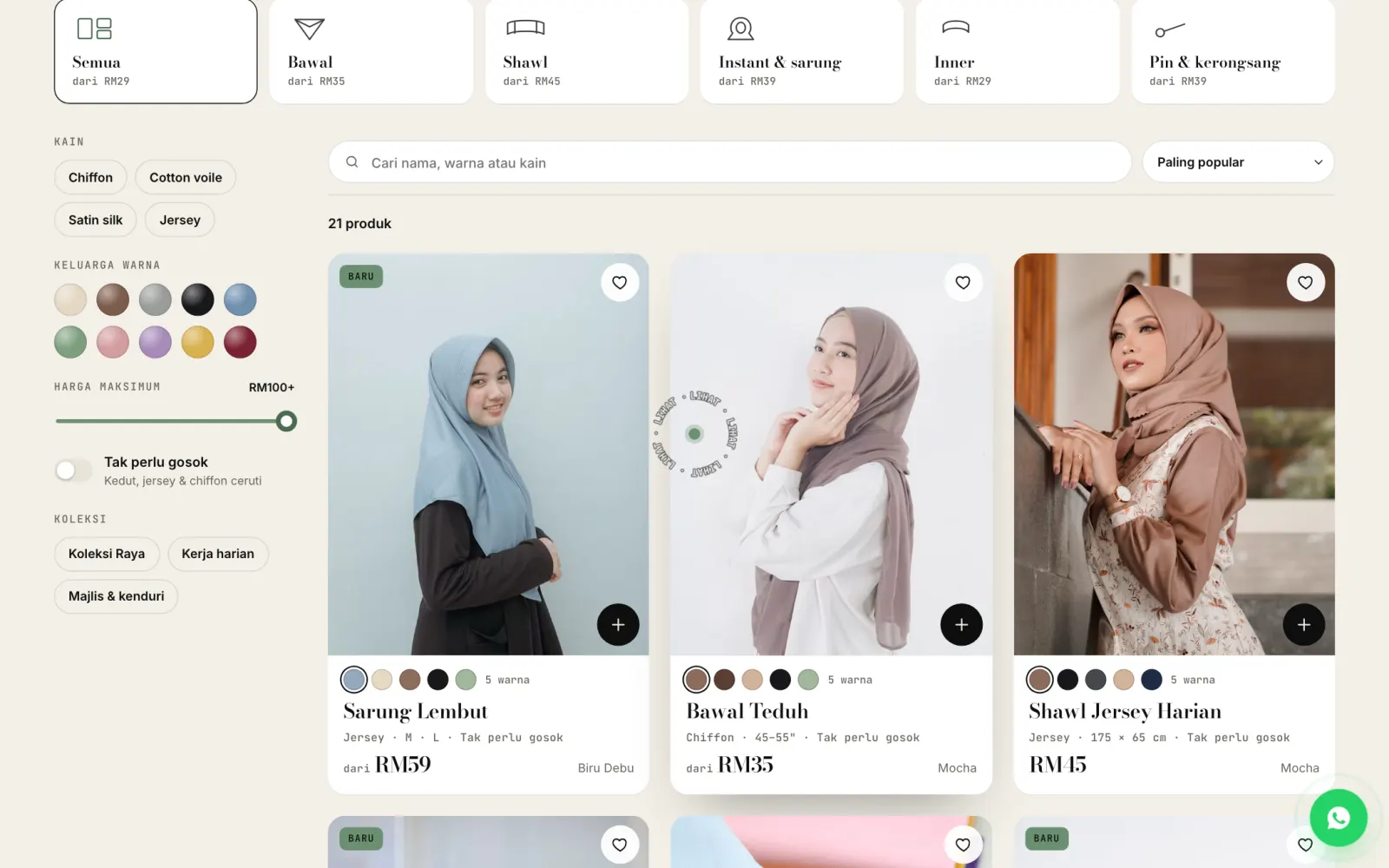Viewport: 1389px width, 868px height.
Task: Switch to the Shawl category
Action: point(587,51)
